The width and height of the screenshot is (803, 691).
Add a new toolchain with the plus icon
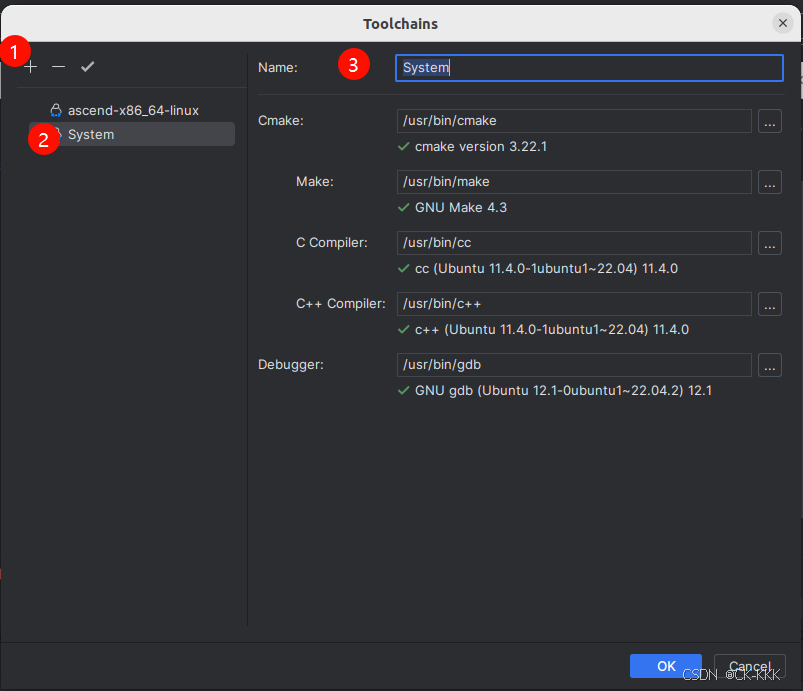pos(31,67)
